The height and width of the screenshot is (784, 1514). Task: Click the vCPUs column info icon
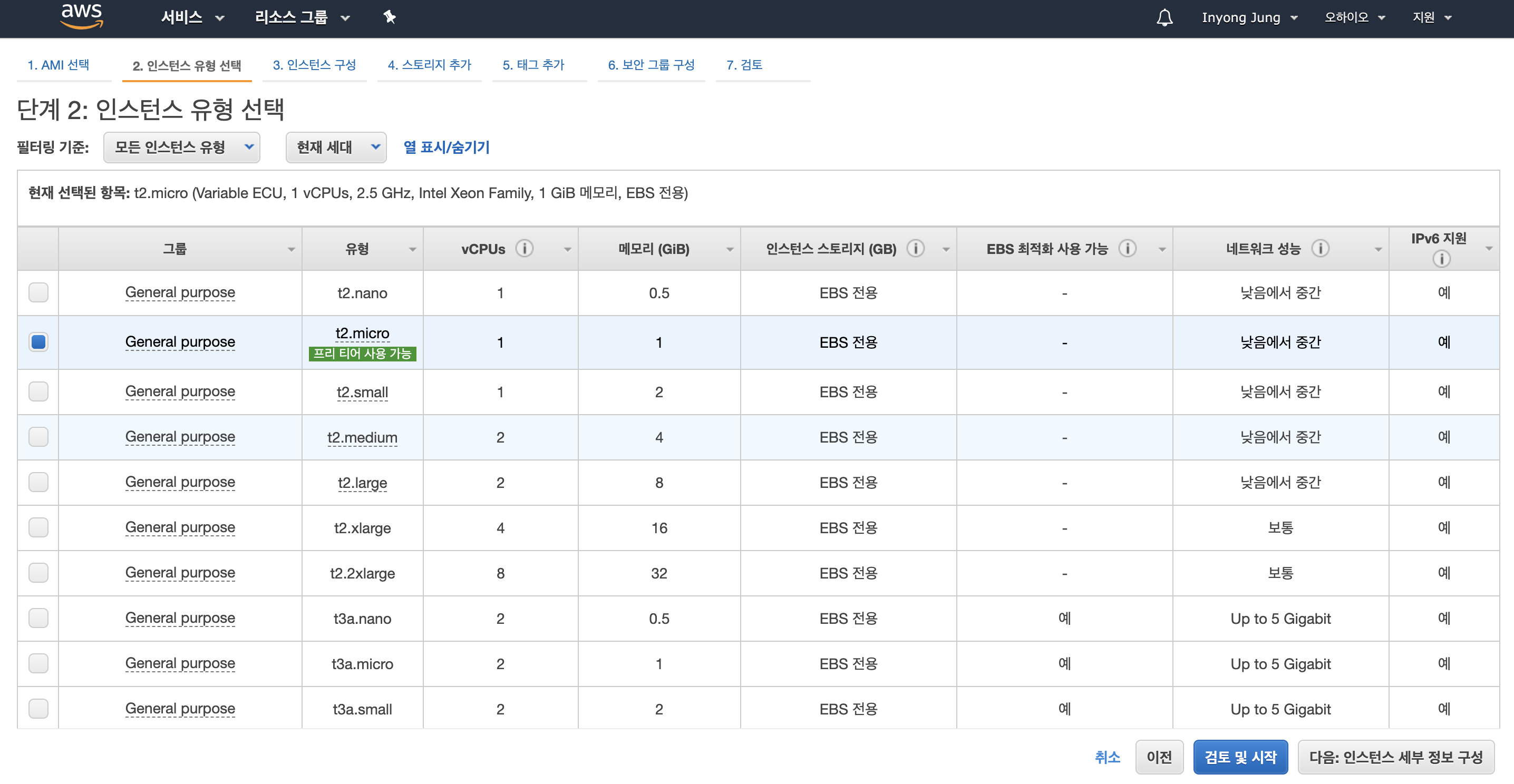pos(524,248)
